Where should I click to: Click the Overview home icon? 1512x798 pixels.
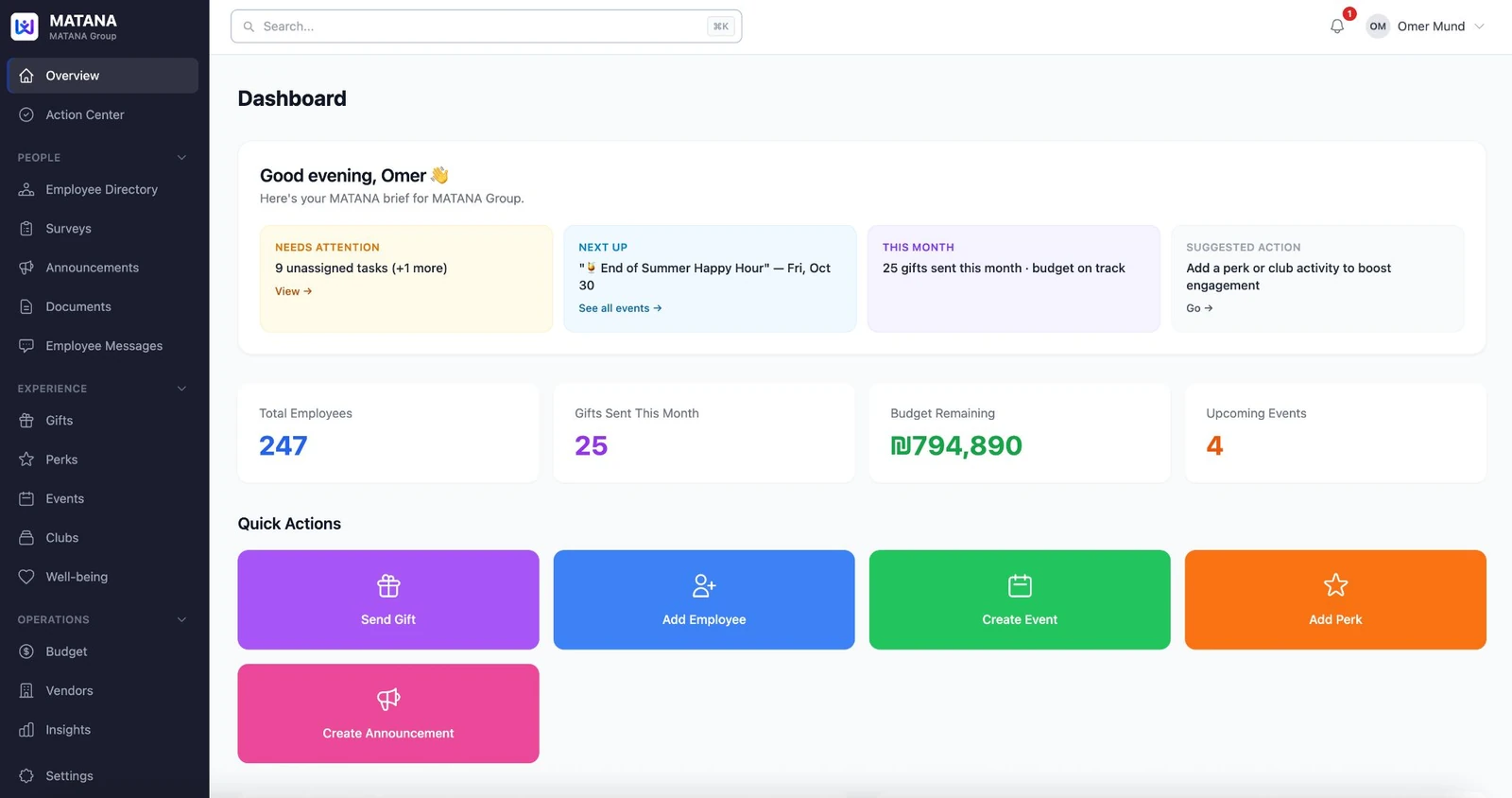(x=26, y=76)
